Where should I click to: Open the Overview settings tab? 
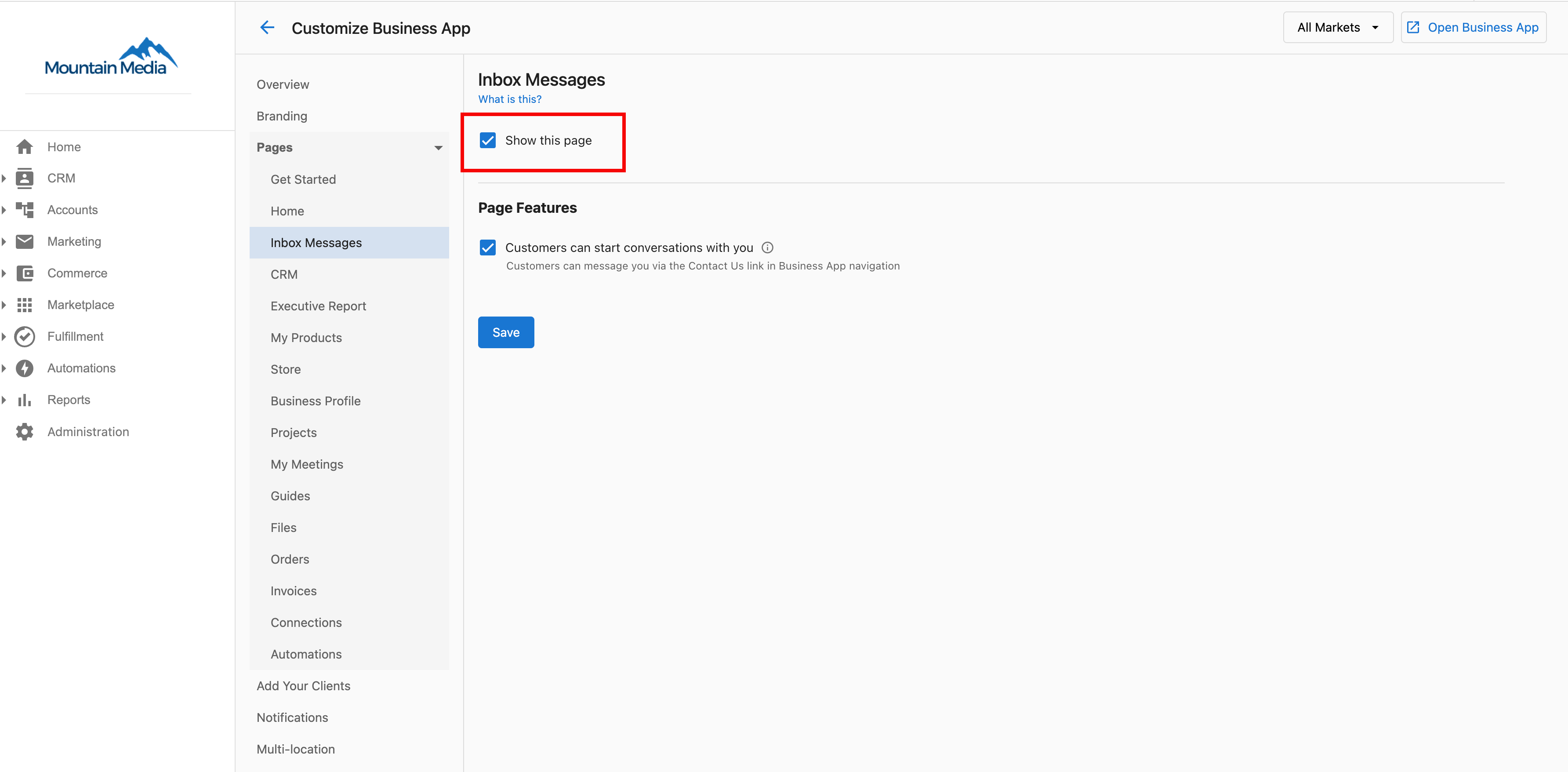point(283,84)
